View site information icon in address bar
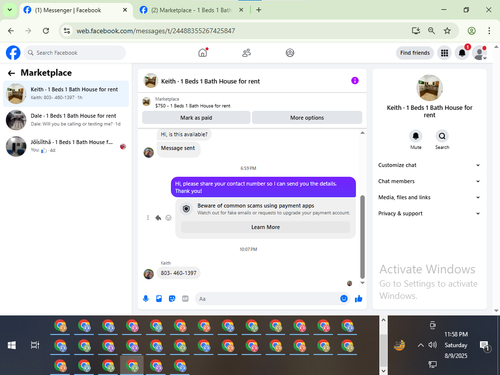This screenshot has width=500, height=375. coord(67,31)
